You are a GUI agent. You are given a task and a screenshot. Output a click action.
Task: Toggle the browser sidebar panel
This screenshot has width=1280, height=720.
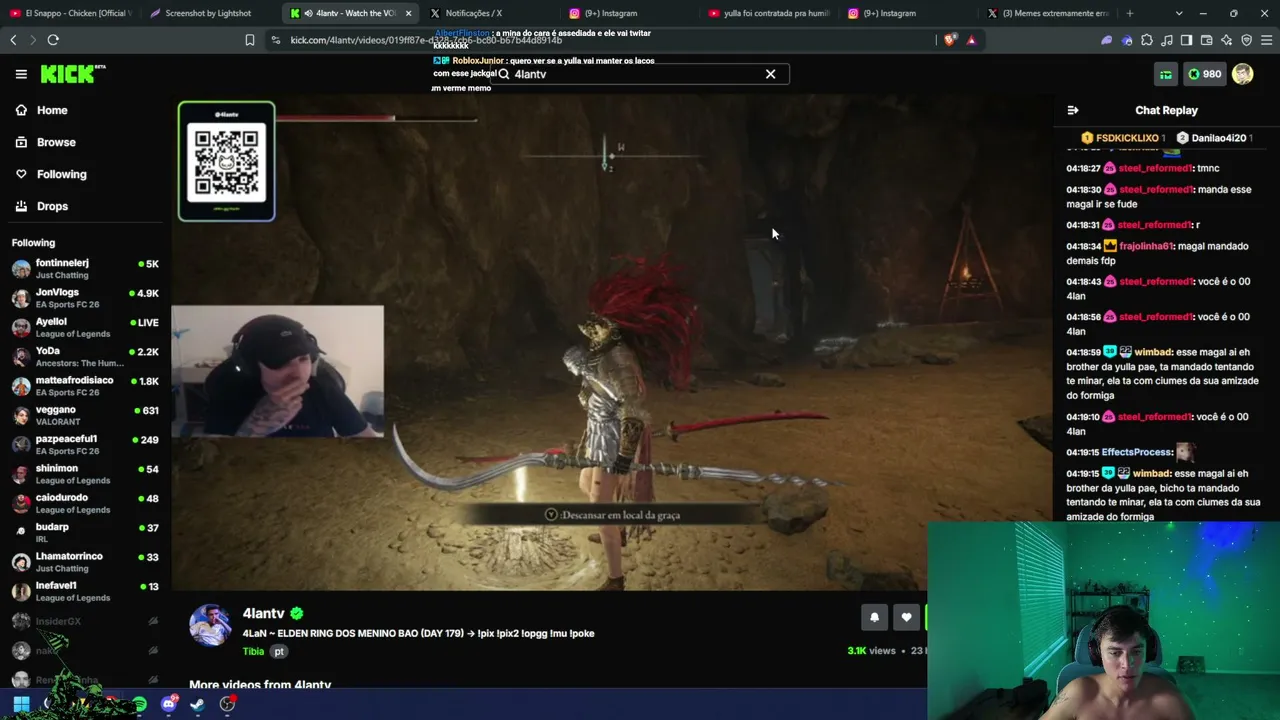pyautogui.click(x=1186, y=40)
